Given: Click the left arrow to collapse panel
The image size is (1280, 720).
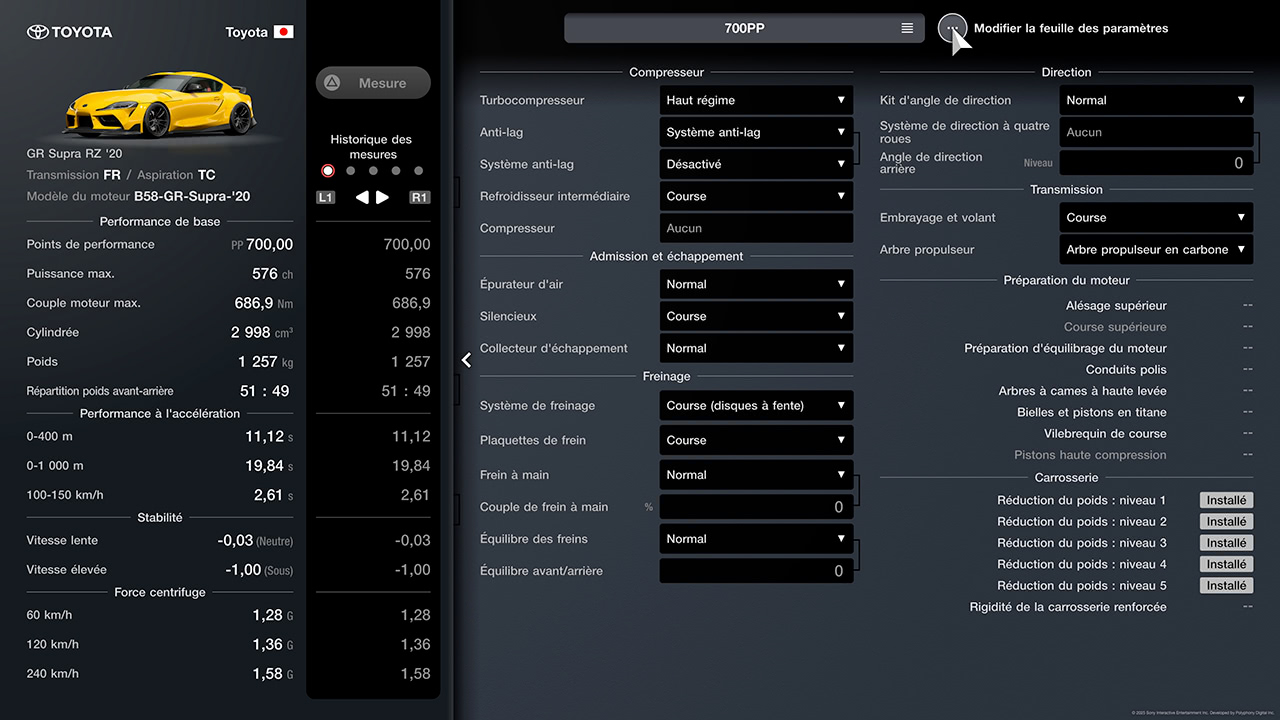Looking at the screenshot, I should 466,360.
